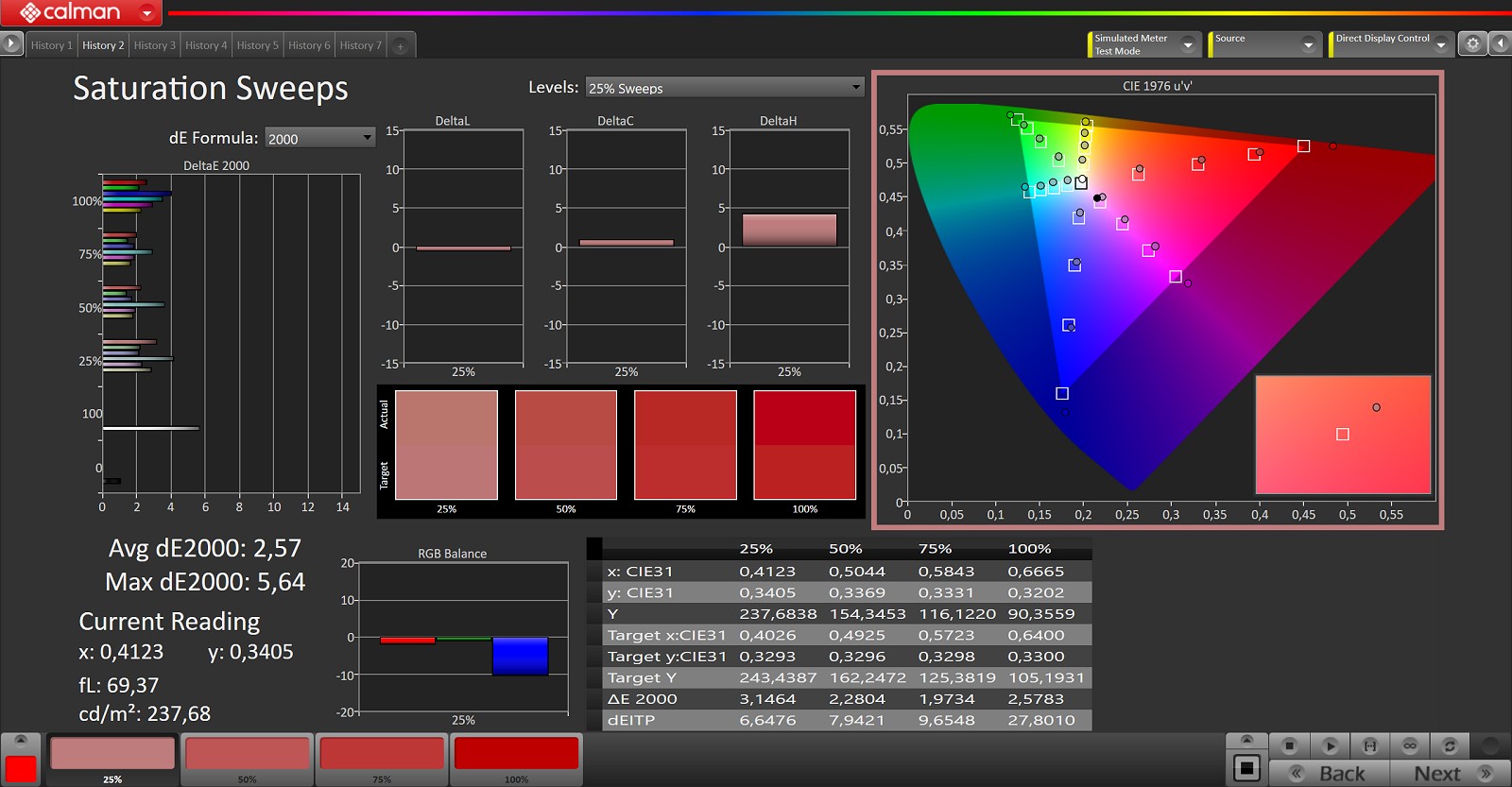Click the plus icon to add a history tab

point(400,45)
